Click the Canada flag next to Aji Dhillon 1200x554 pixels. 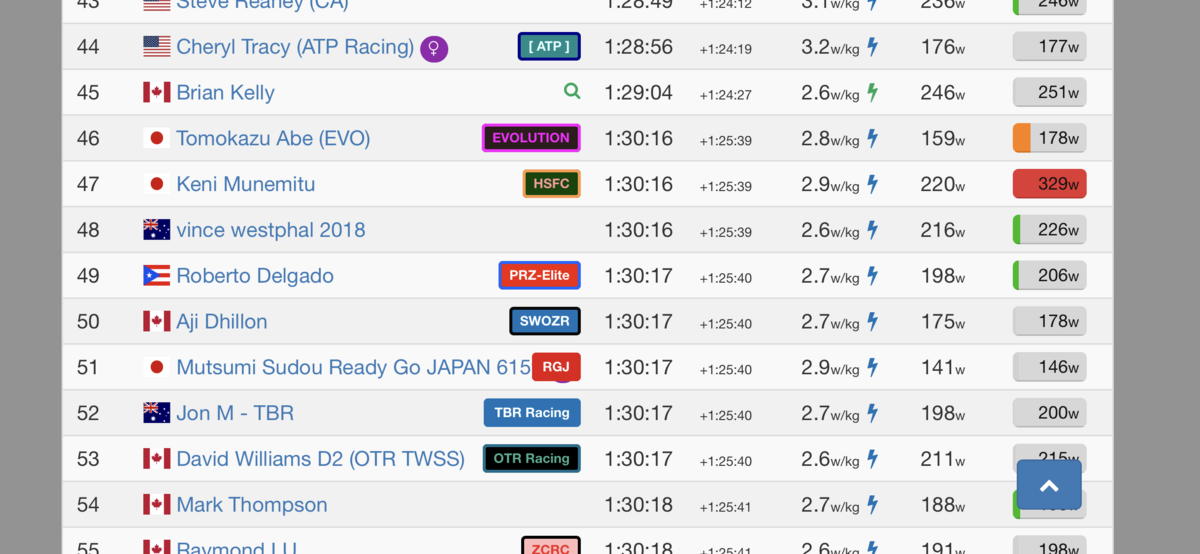click(157, 321)
